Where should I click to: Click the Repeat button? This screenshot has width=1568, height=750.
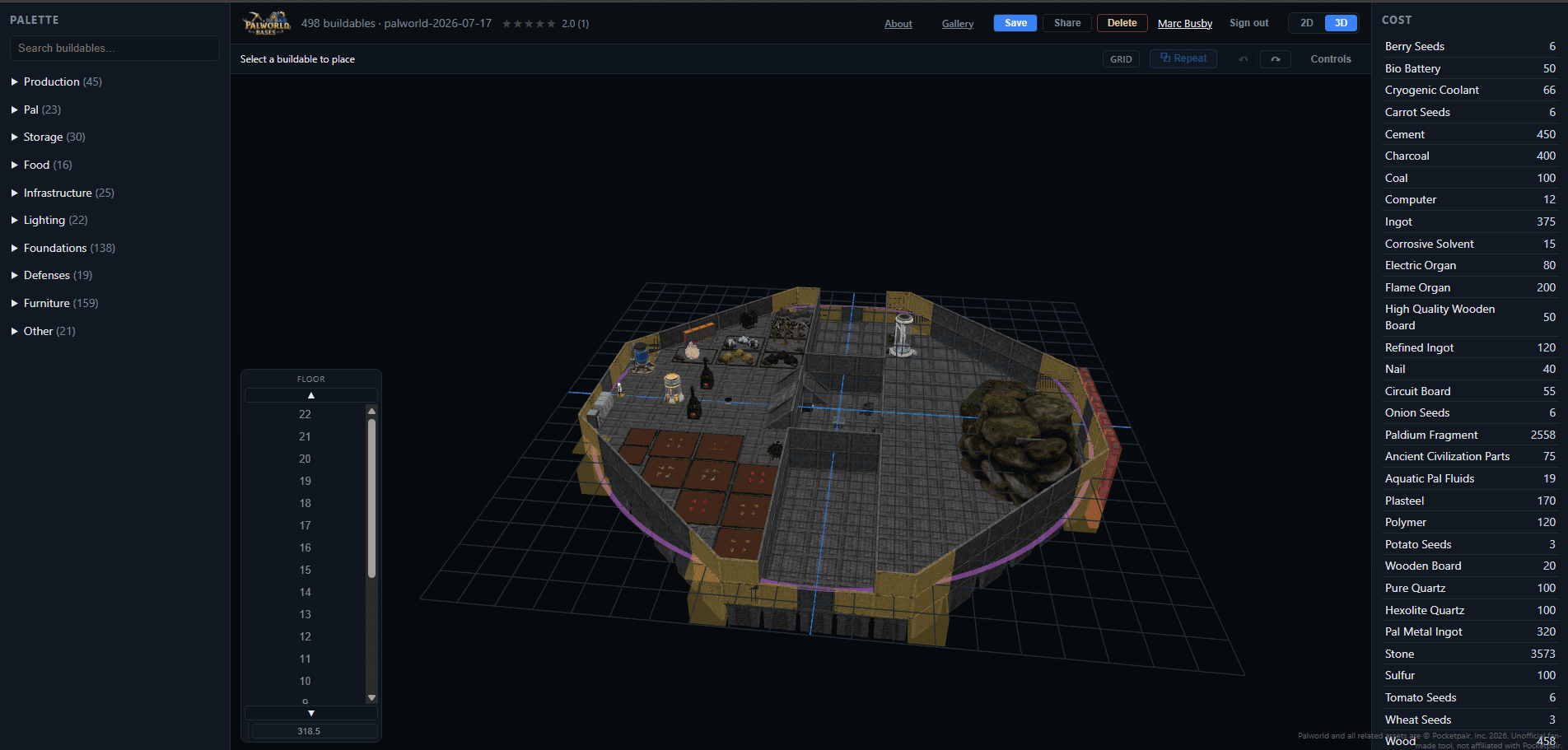point(1183,58)
